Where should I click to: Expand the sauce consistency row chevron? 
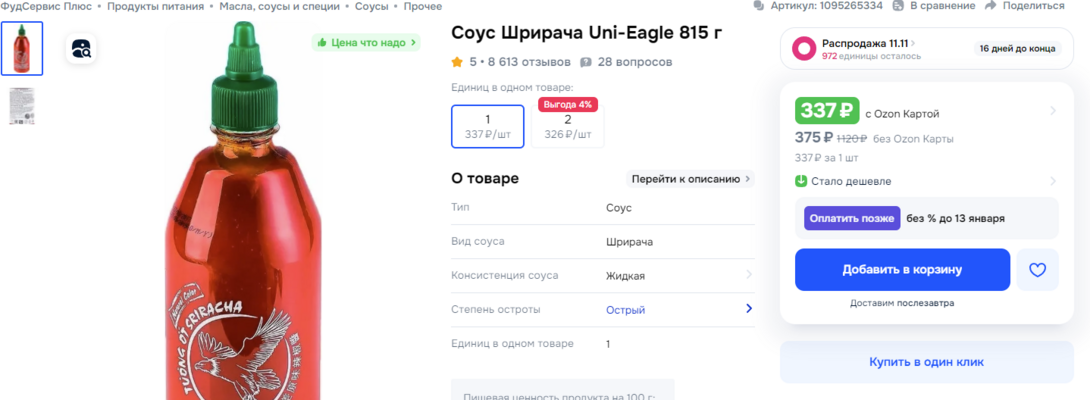click(749, 275)
